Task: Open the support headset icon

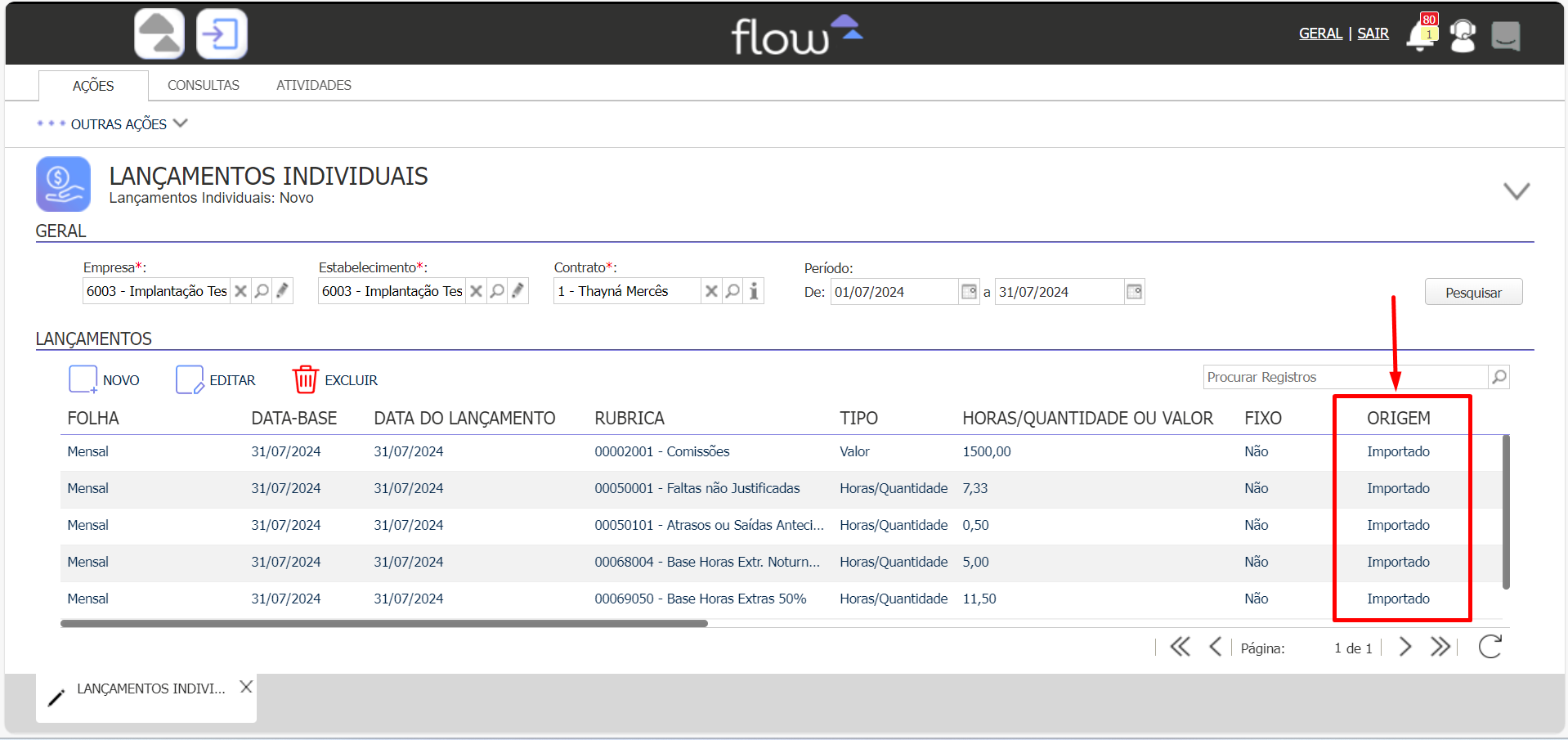Action: 1463,35
